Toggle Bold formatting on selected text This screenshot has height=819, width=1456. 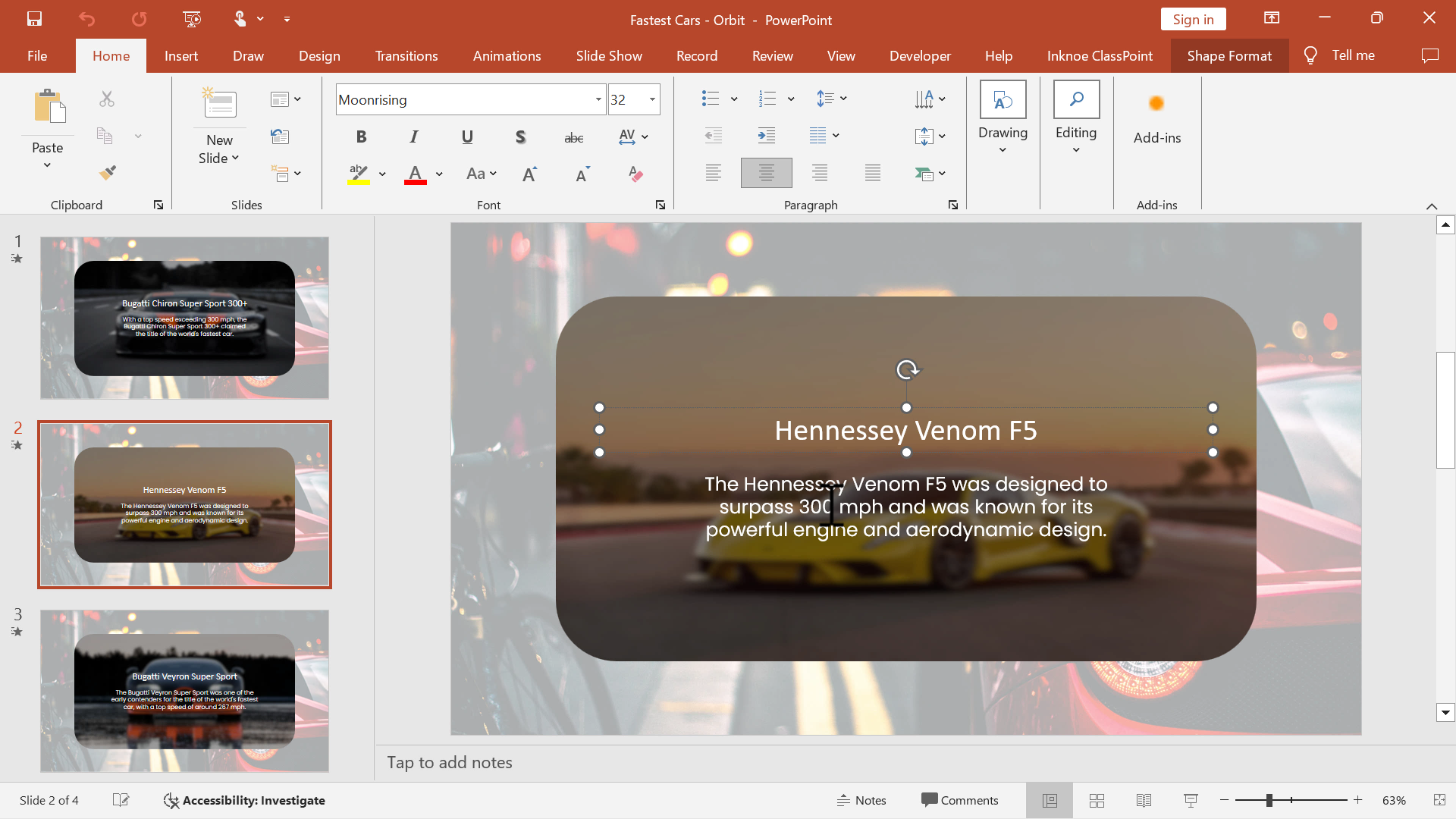tap(361, 135)
